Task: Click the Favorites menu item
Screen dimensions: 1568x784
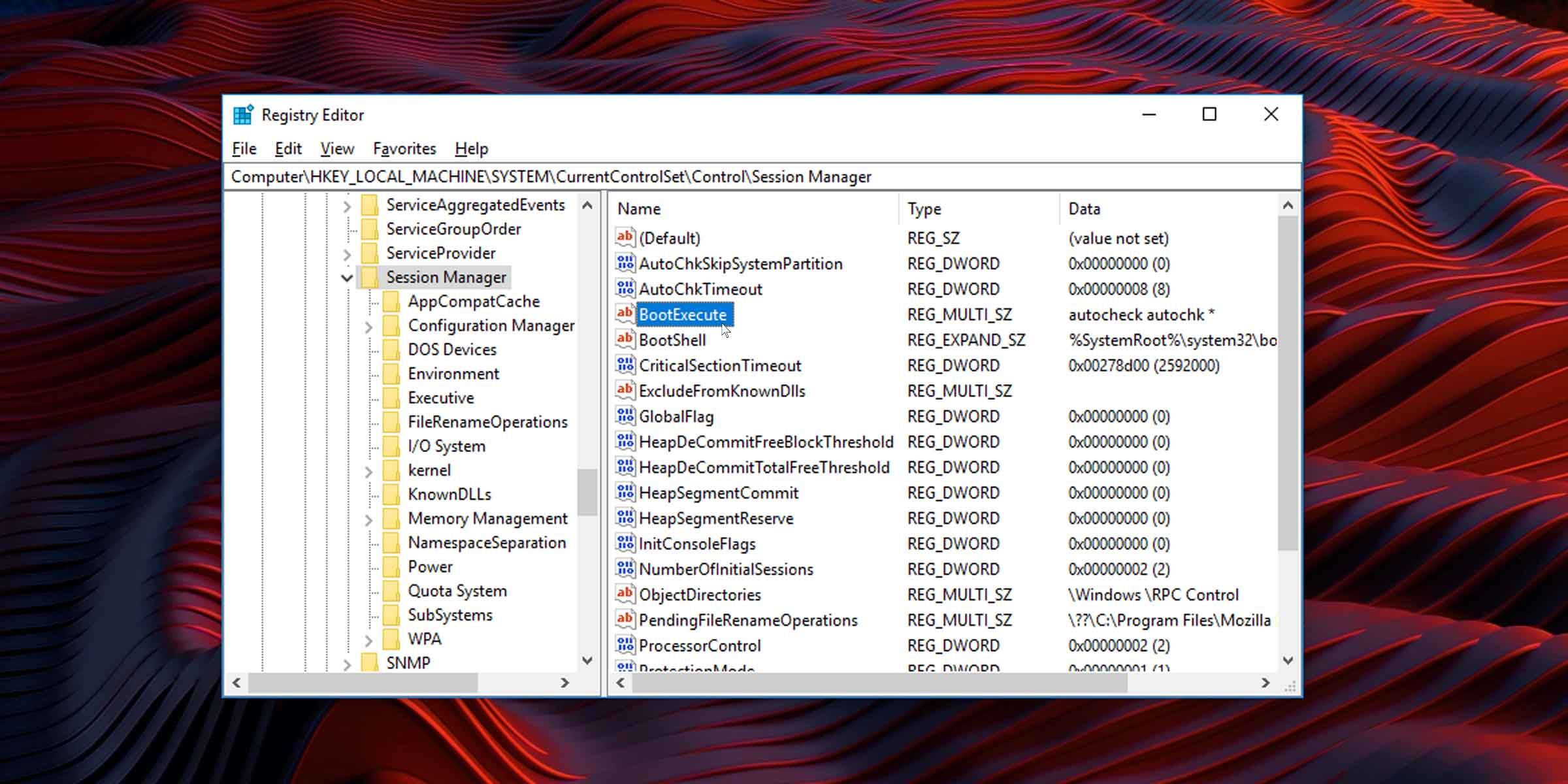Action: 404,148
